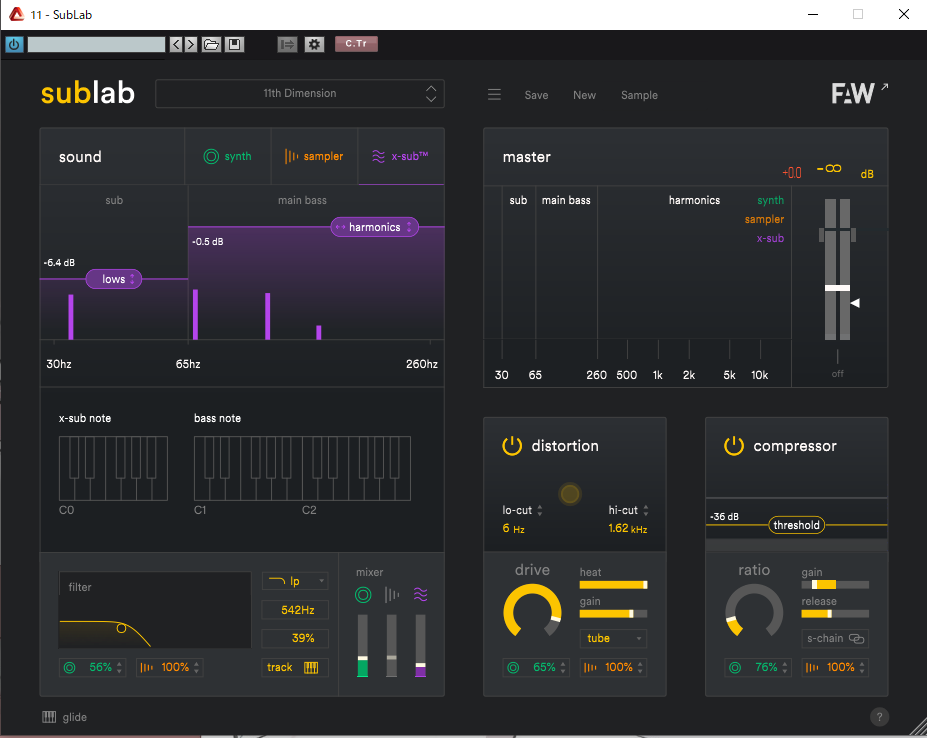Viewport: 927px width, 738px height.
Task: Click the mixer x-sub wave icon
Action: click(420, 595)
